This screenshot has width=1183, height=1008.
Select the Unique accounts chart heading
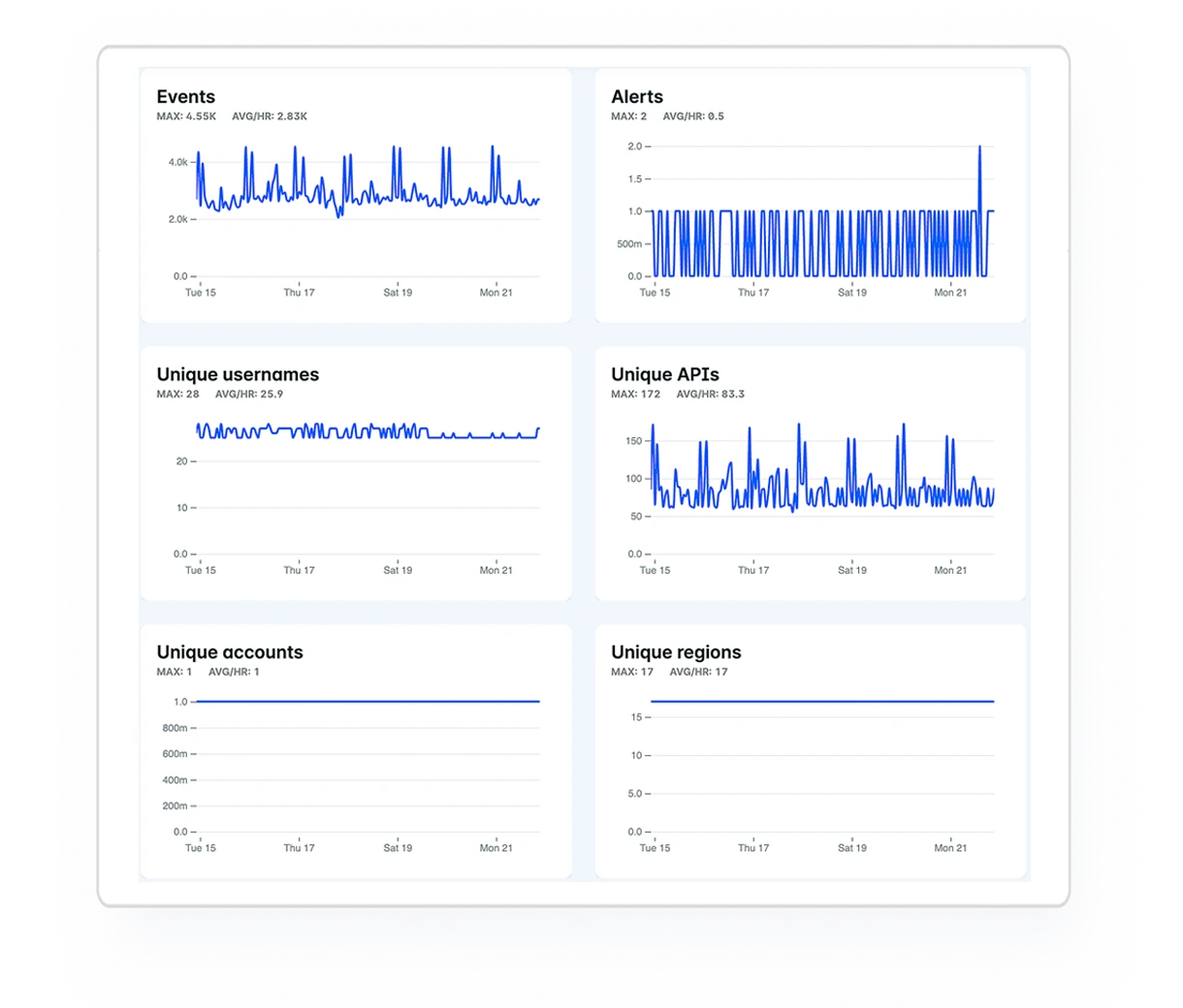click(230, 652)
